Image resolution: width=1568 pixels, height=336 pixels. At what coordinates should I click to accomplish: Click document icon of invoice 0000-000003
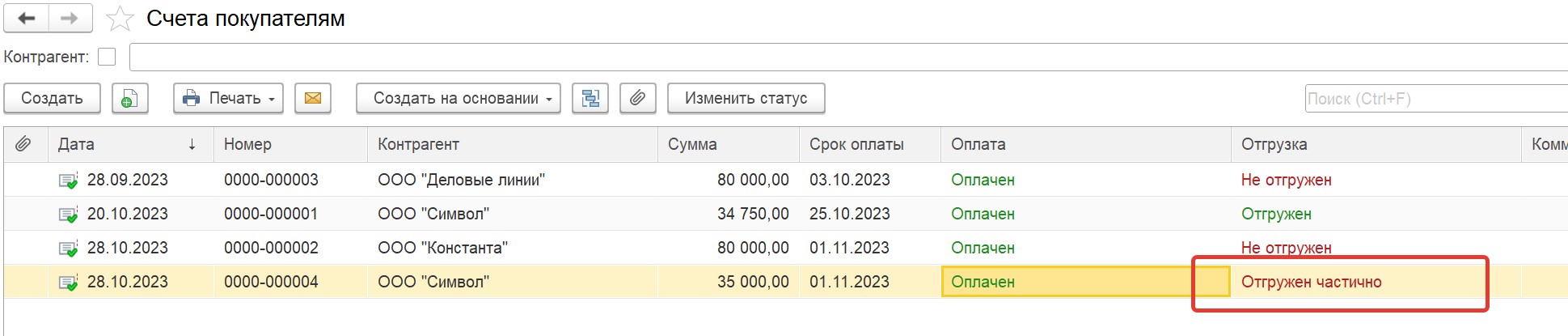tap(68, 181)
